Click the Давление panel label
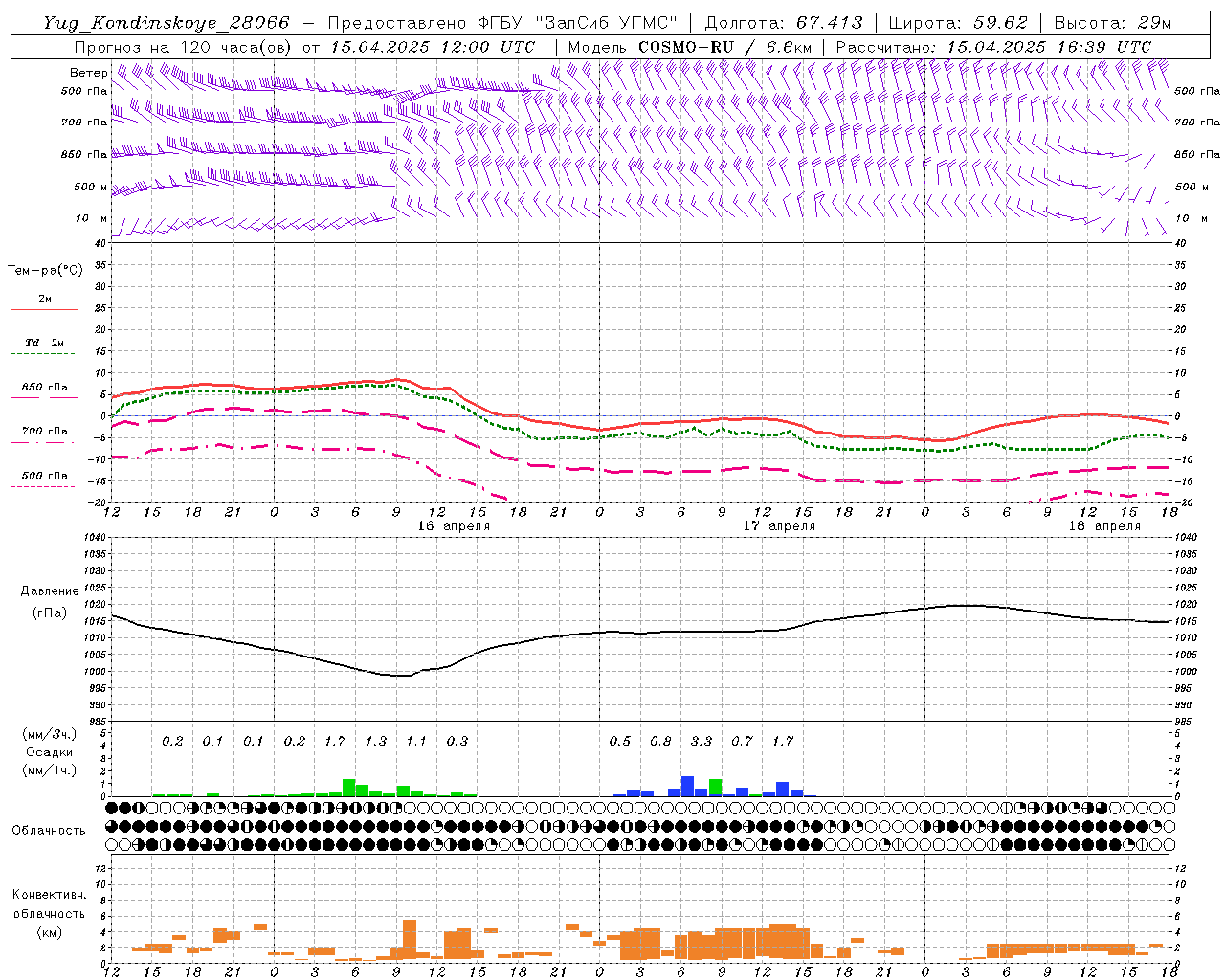Screen dimensions: 1225x980 (x=50, y=591)
